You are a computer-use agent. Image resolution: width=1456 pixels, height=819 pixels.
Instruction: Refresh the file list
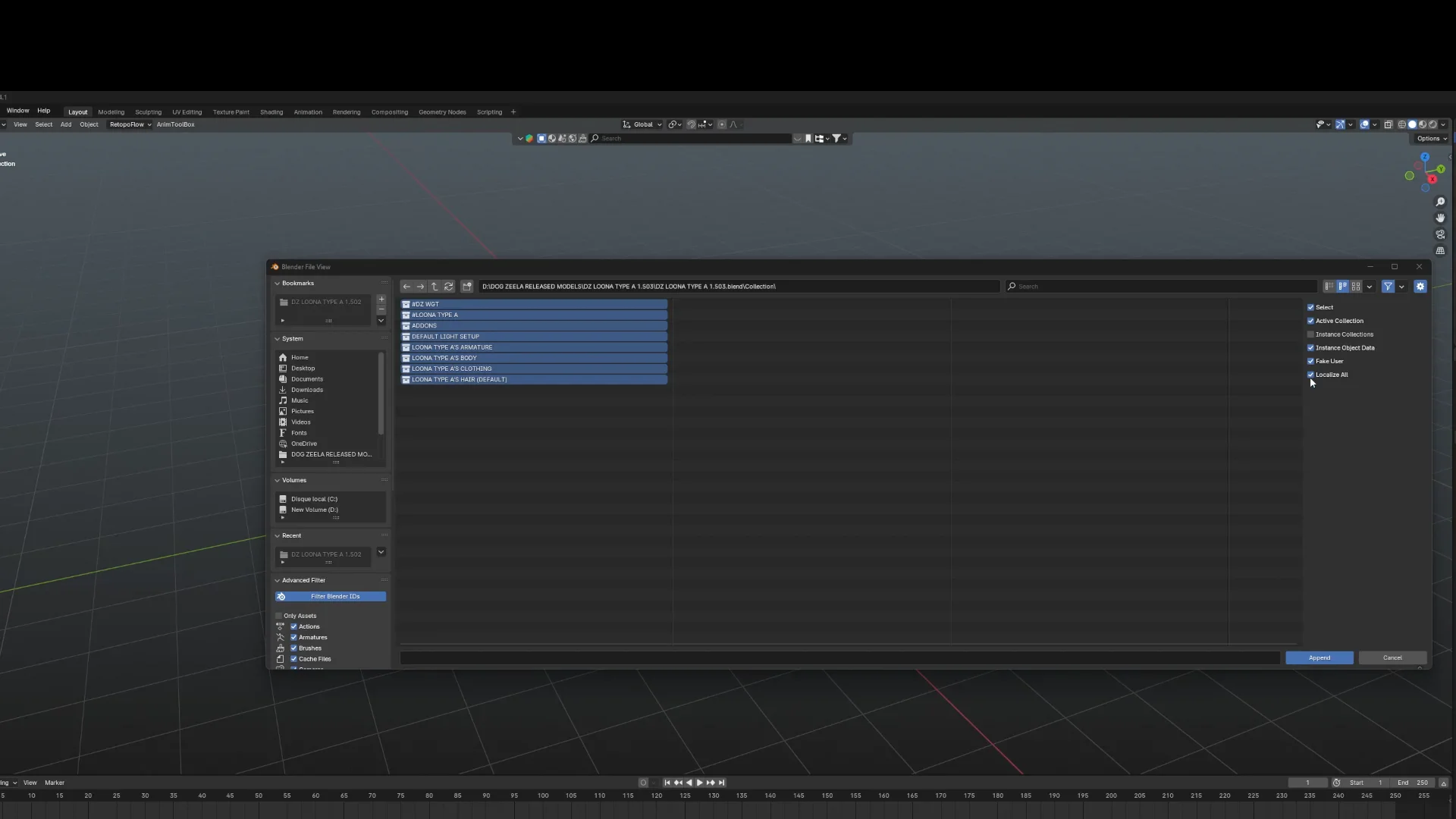tap(449, 287)
